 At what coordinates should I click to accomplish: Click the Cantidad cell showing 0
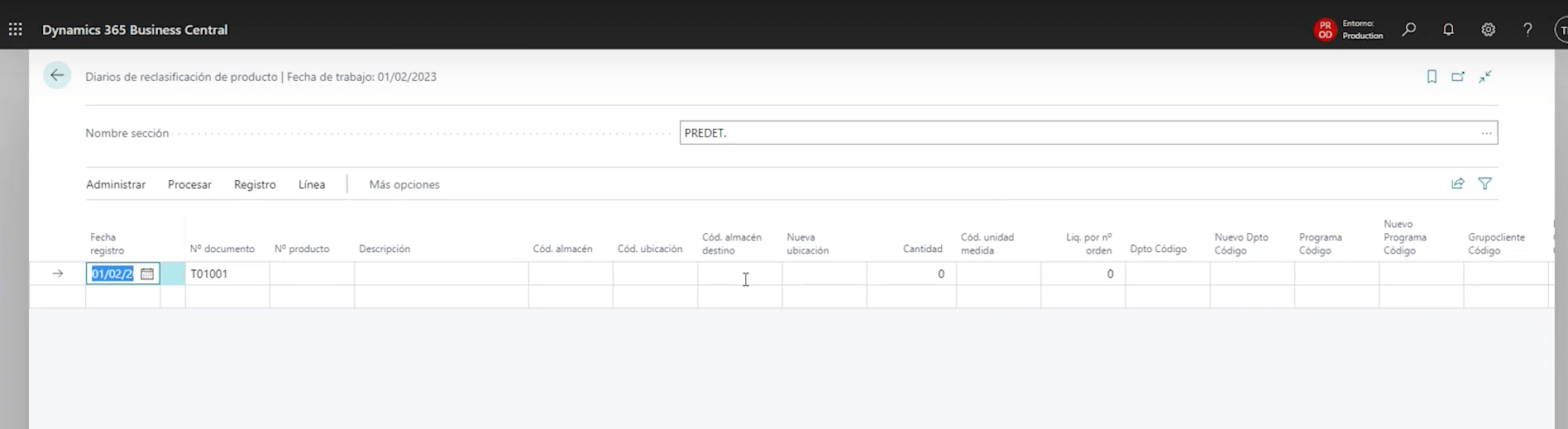911,274
